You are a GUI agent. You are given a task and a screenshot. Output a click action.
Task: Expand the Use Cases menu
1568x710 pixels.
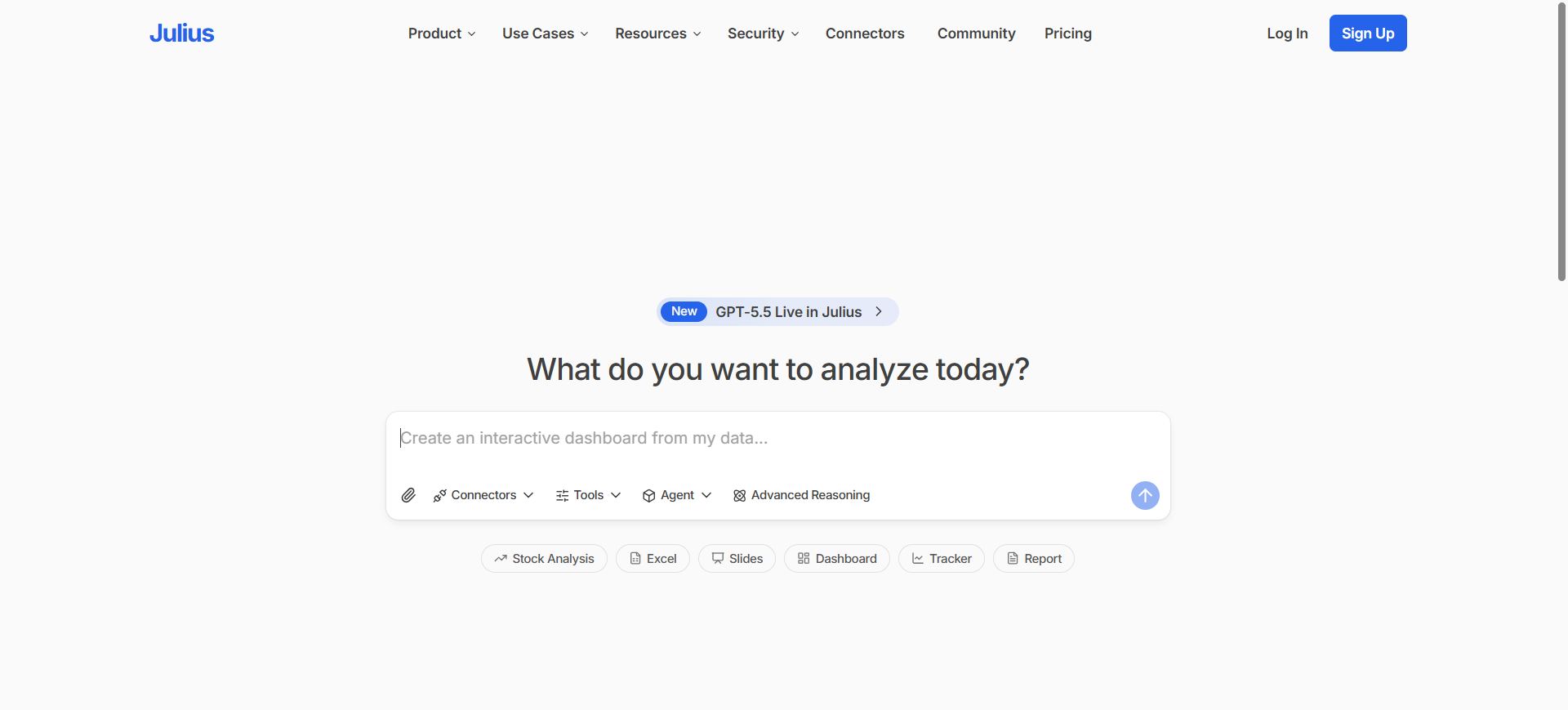[x=545, y=33]
